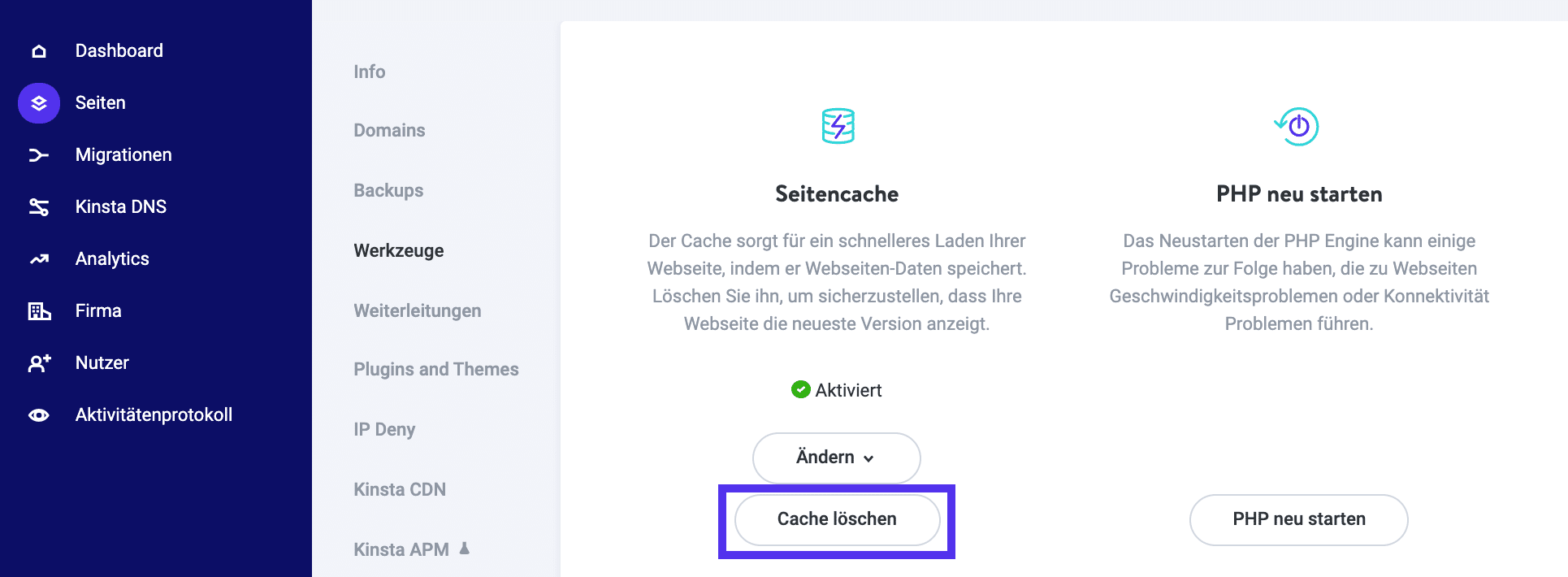Viewport: 1568px width, 577px height.
Task: Select the Weiterleitungen entry
Action: 417,310
